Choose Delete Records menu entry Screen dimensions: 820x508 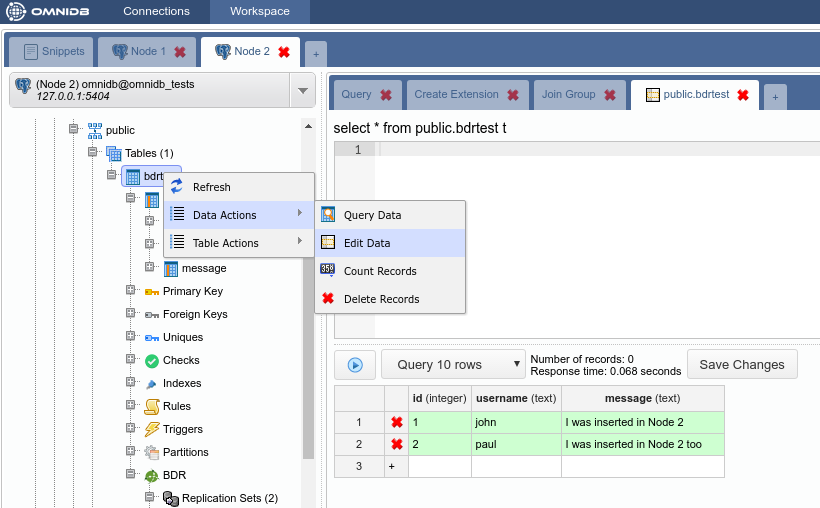381,299
